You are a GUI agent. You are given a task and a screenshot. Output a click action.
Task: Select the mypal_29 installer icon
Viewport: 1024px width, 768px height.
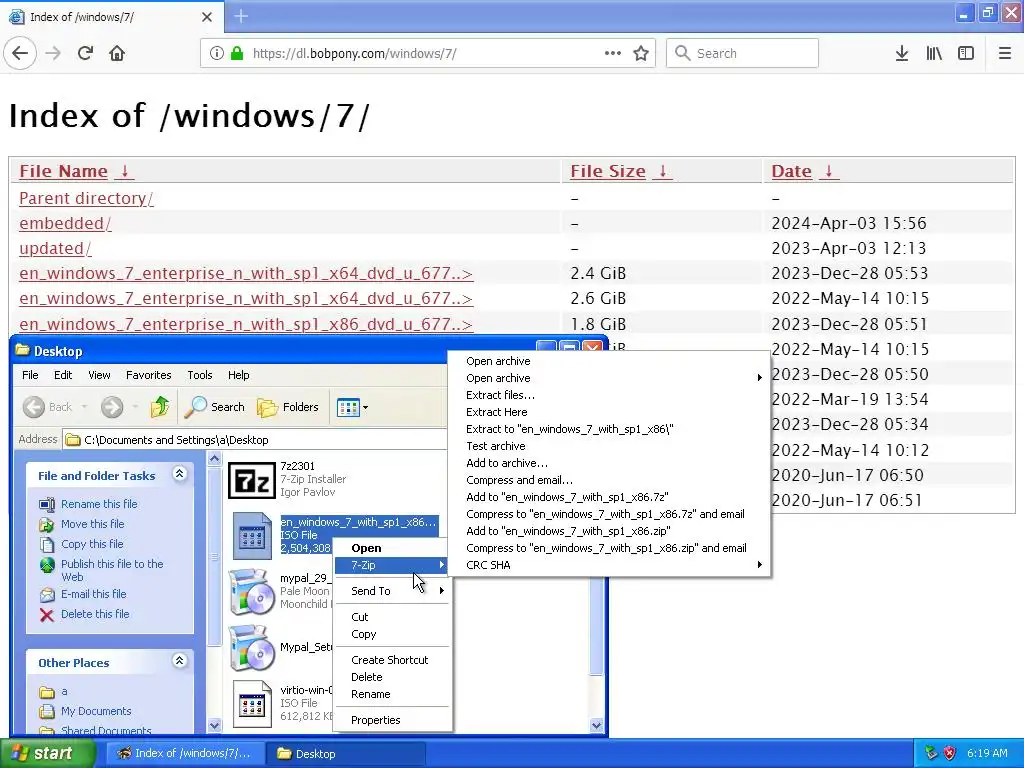click(x=251, y=592)
